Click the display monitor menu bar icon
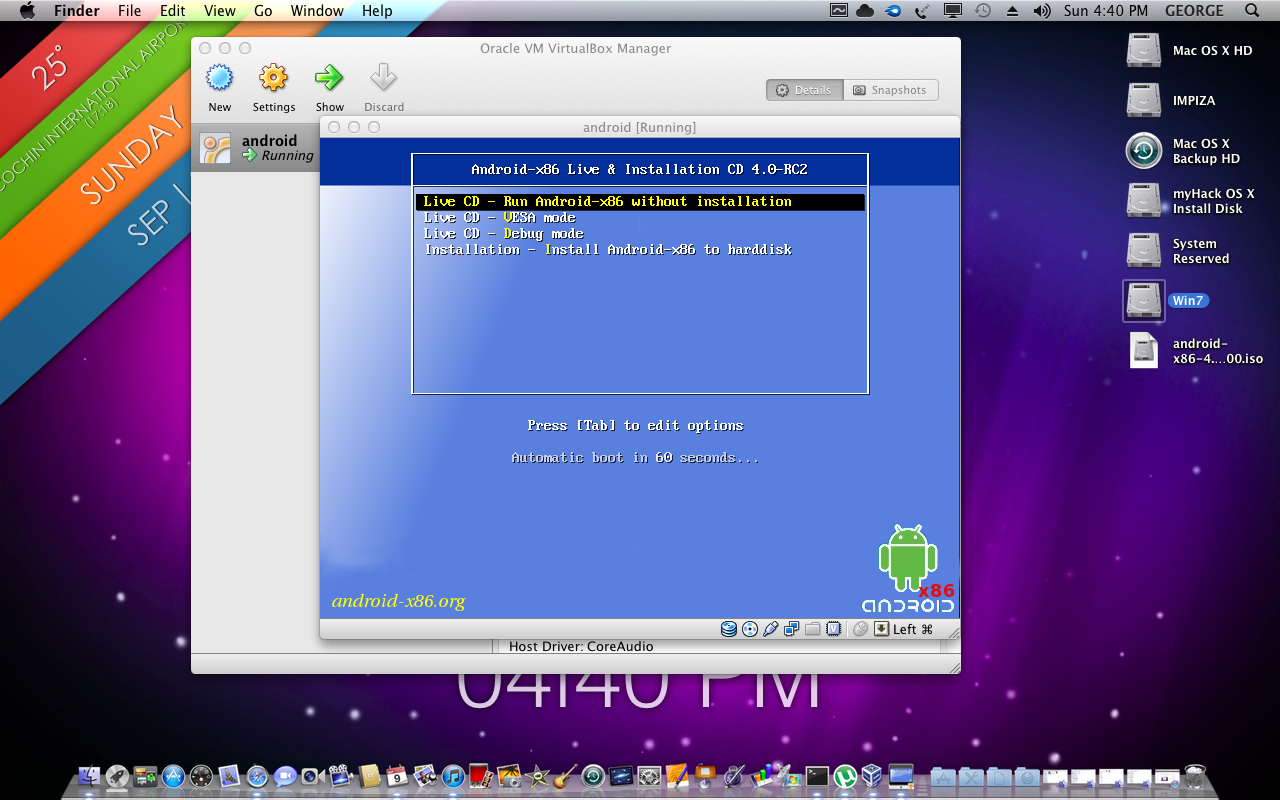The image size is (1280, 800). pos(953,11)
